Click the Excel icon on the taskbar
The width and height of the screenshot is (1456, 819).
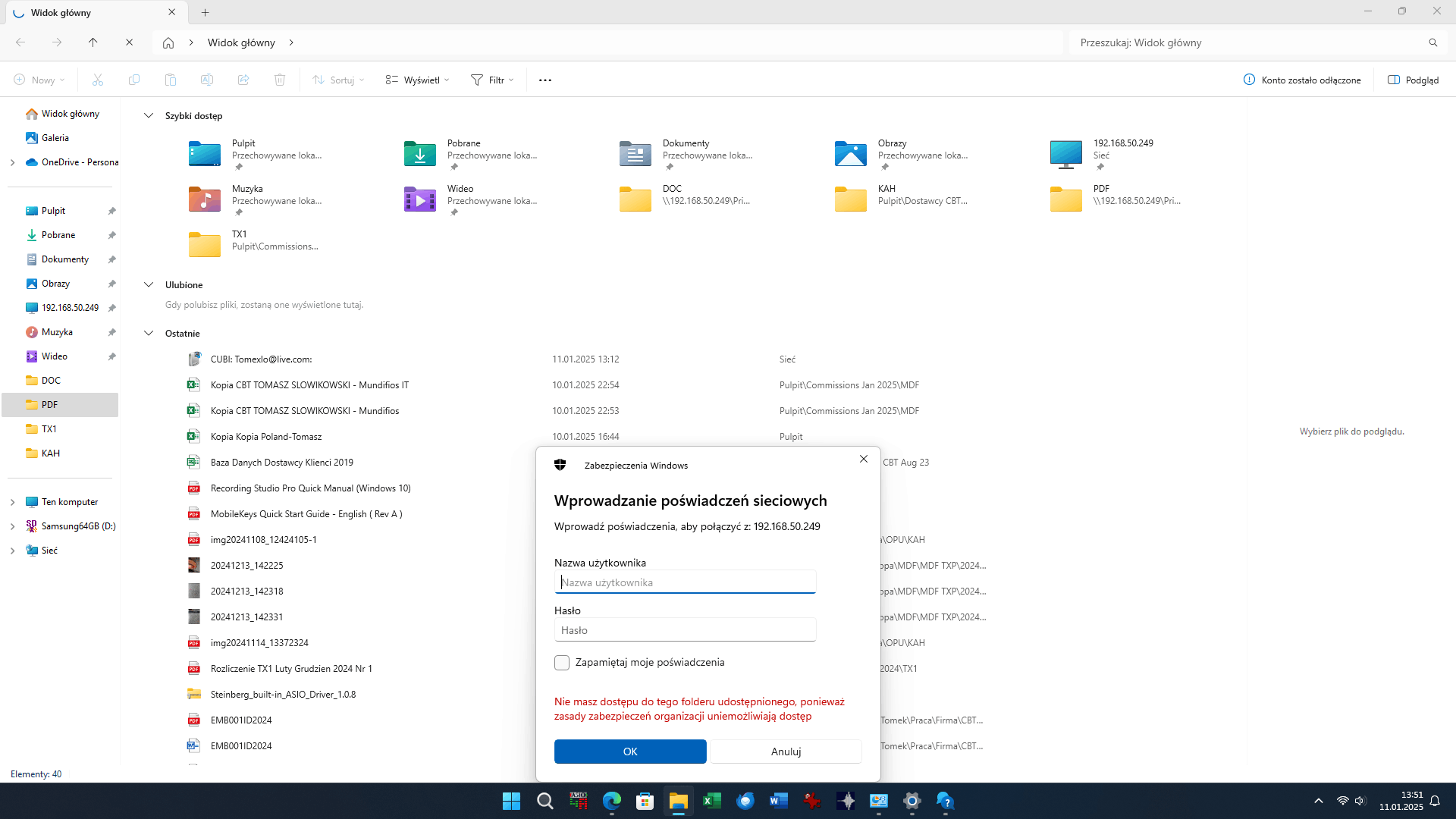pos(711,801)
